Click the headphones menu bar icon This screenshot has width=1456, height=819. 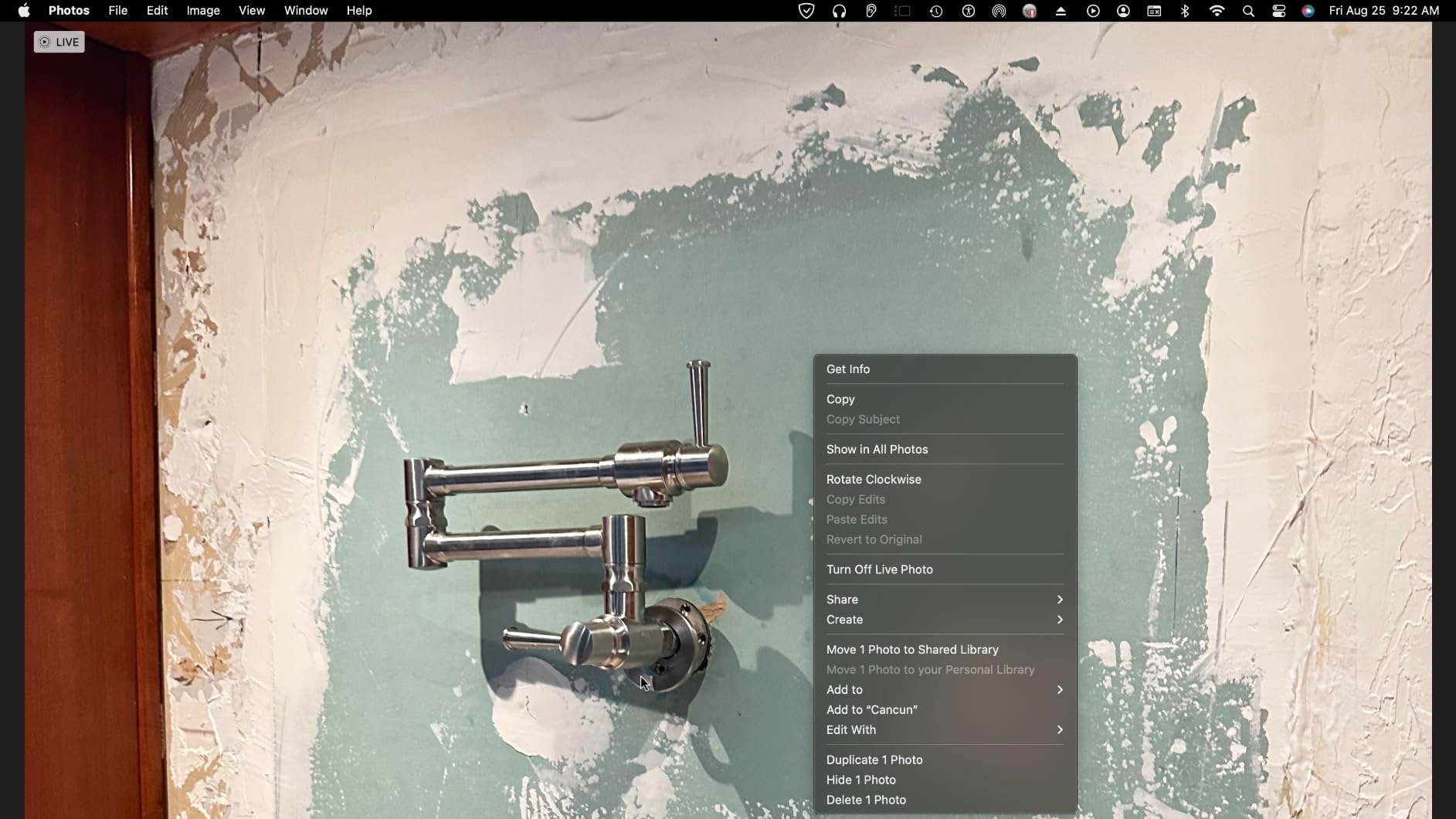839,11
